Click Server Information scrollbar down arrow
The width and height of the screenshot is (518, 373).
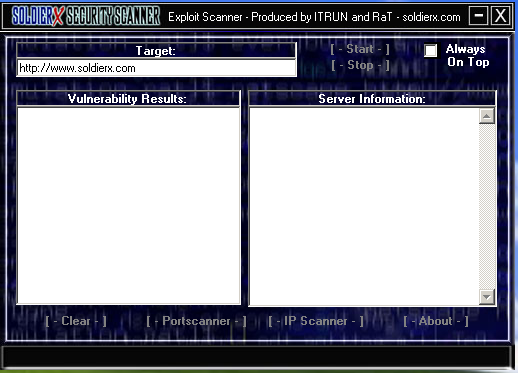tap(487, 297)
